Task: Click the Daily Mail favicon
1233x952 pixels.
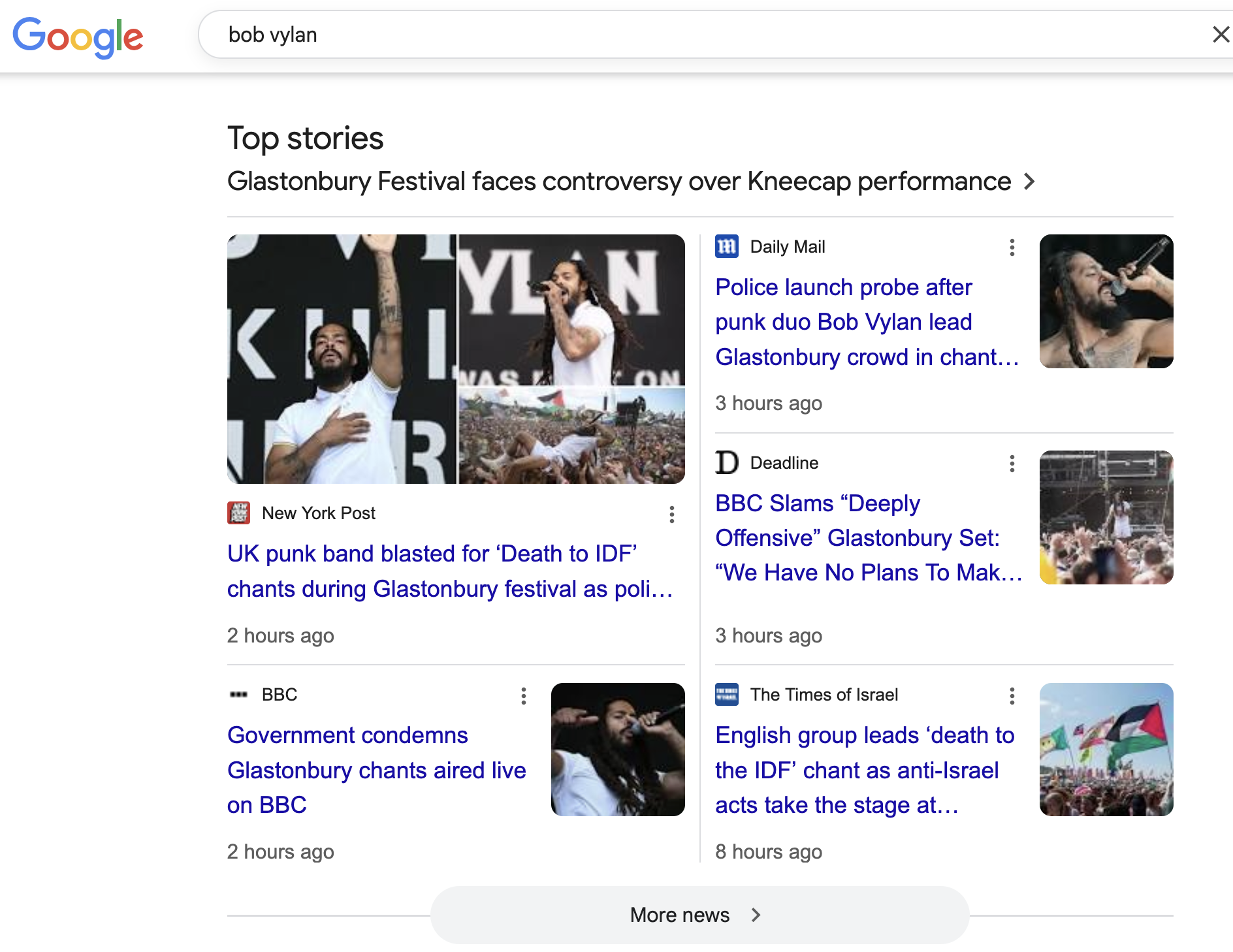Action: [x=727, y=247]
